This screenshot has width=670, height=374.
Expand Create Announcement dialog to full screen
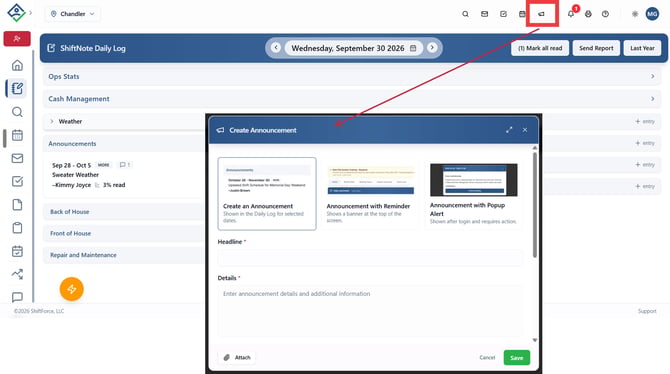[x=509, y=130]
